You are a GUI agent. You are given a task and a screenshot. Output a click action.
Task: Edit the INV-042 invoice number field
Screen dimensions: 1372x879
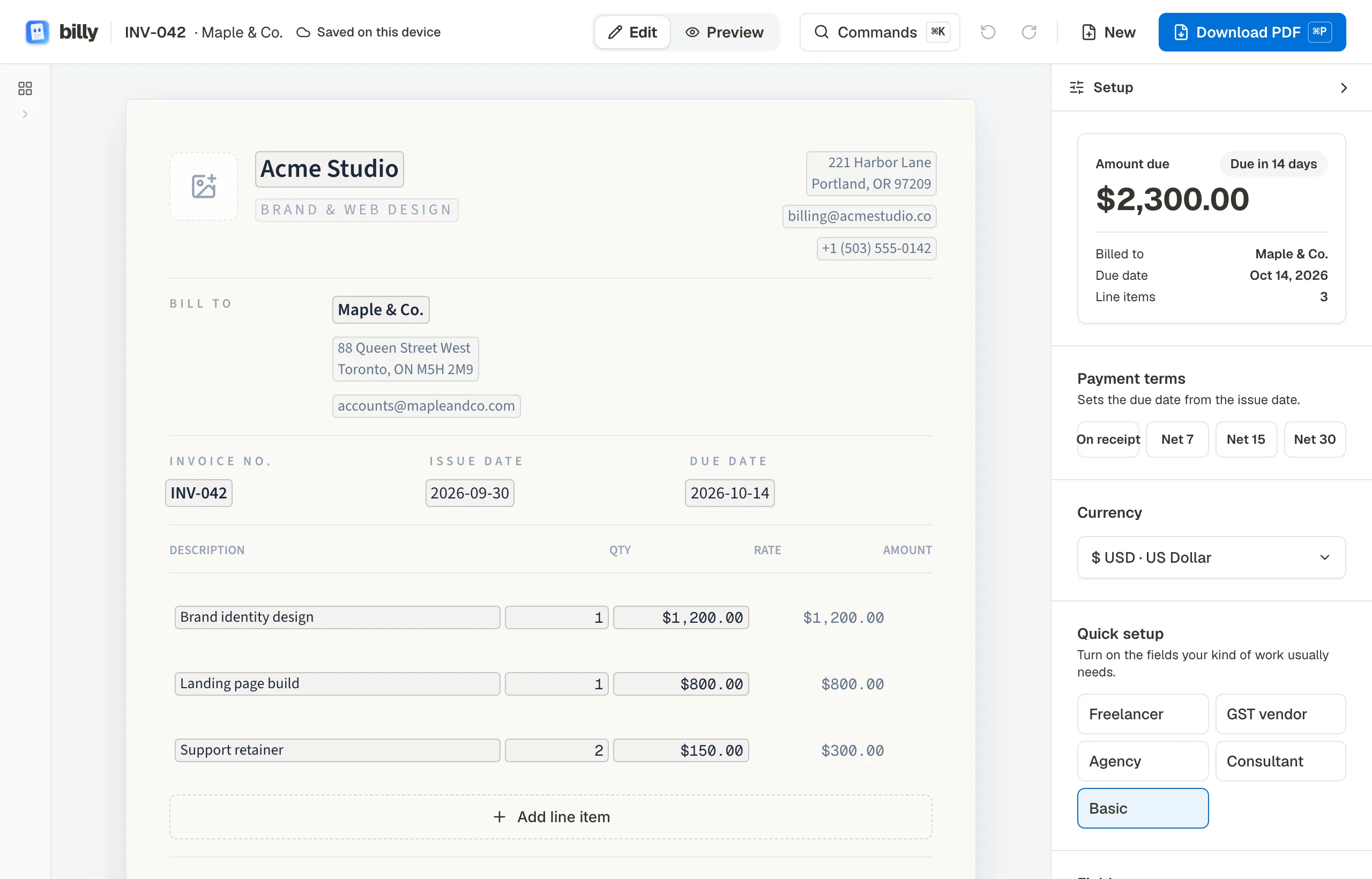[199, 493]
